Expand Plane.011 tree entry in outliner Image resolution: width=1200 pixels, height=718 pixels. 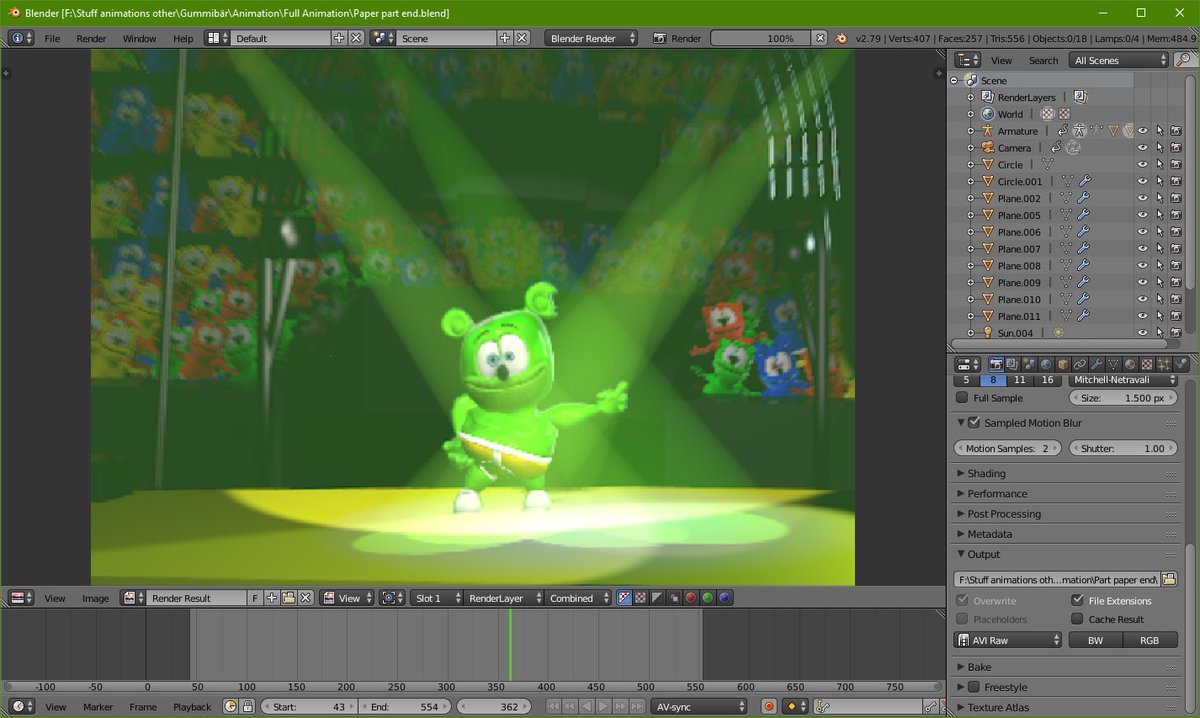(x=970, y=316)
